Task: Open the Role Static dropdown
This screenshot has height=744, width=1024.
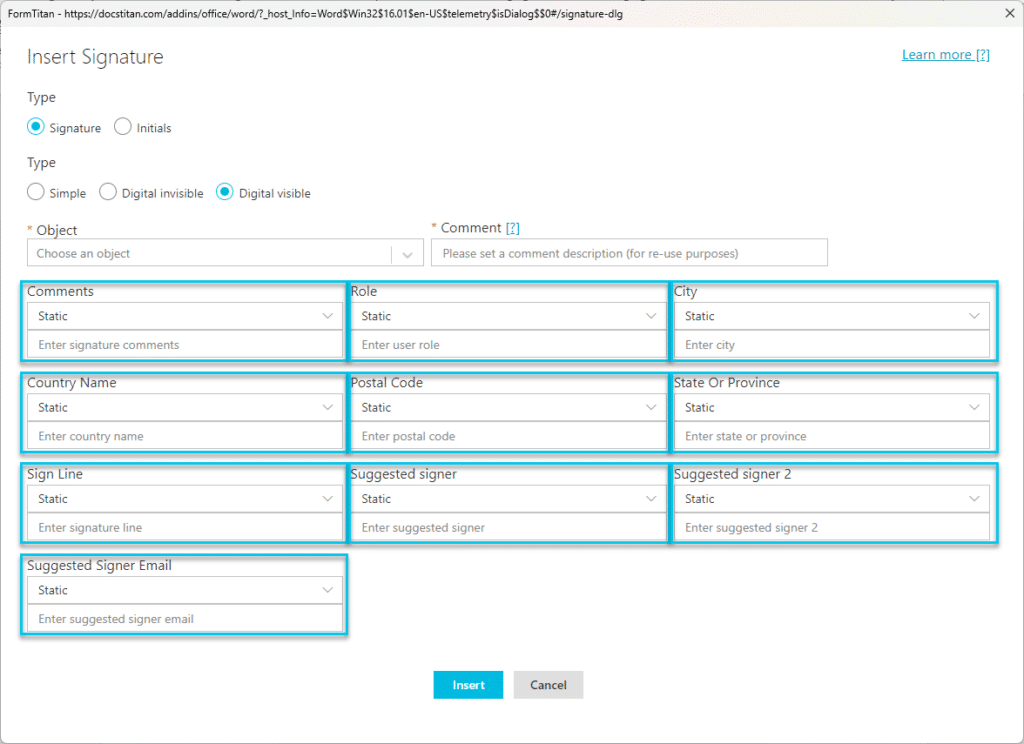Action: 507,316
